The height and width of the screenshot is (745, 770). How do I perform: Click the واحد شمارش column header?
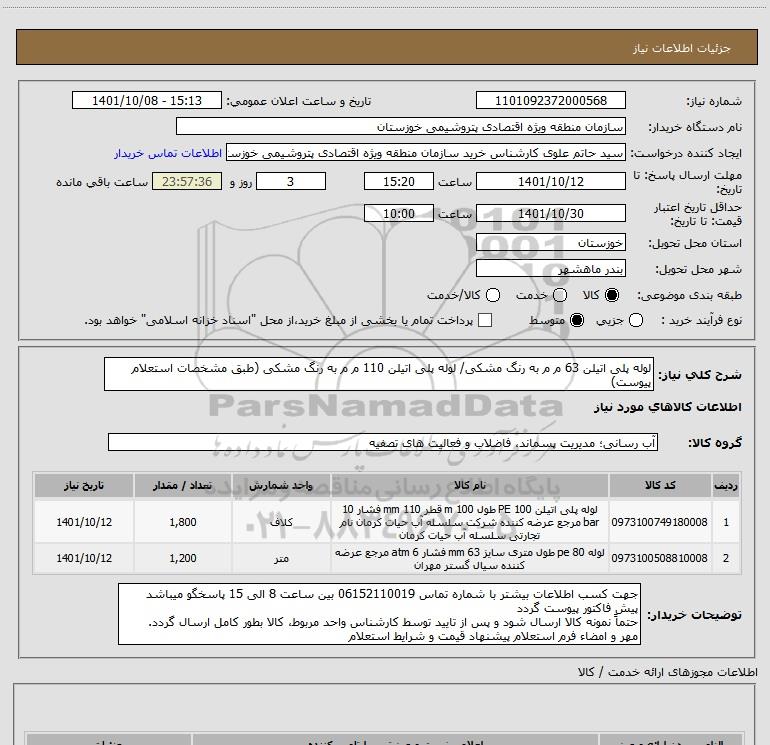coord(281,486)
